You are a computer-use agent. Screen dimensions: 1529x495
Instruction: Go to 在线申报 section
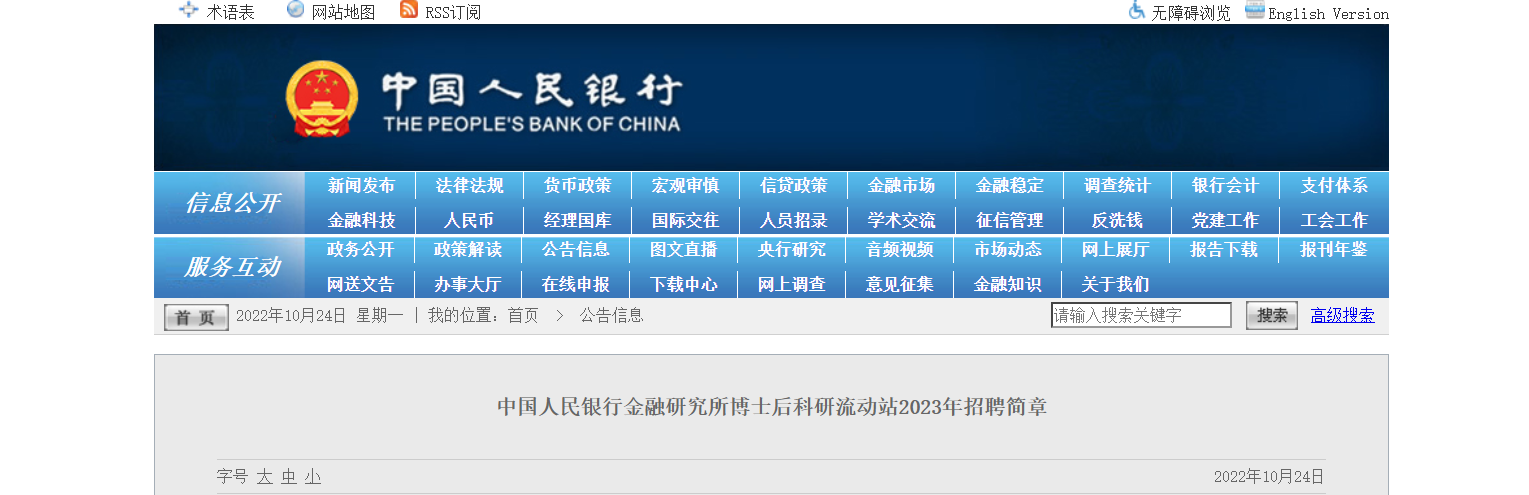(576, 284)
